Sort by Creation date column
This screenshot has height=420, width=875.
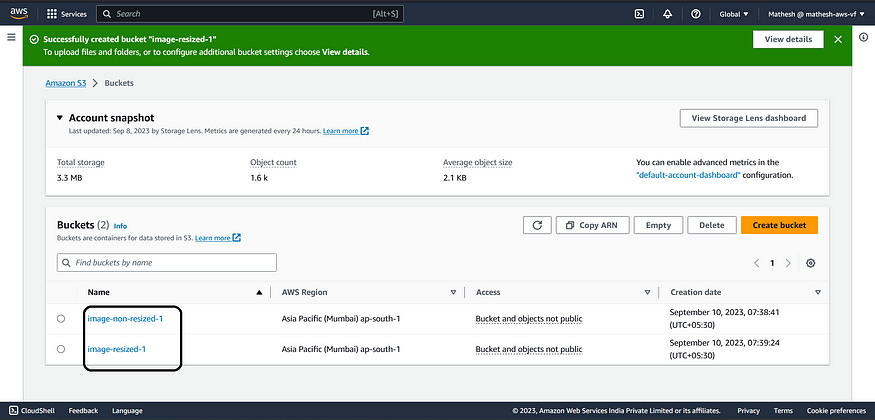pyautogui.click(x=818, y=292)
